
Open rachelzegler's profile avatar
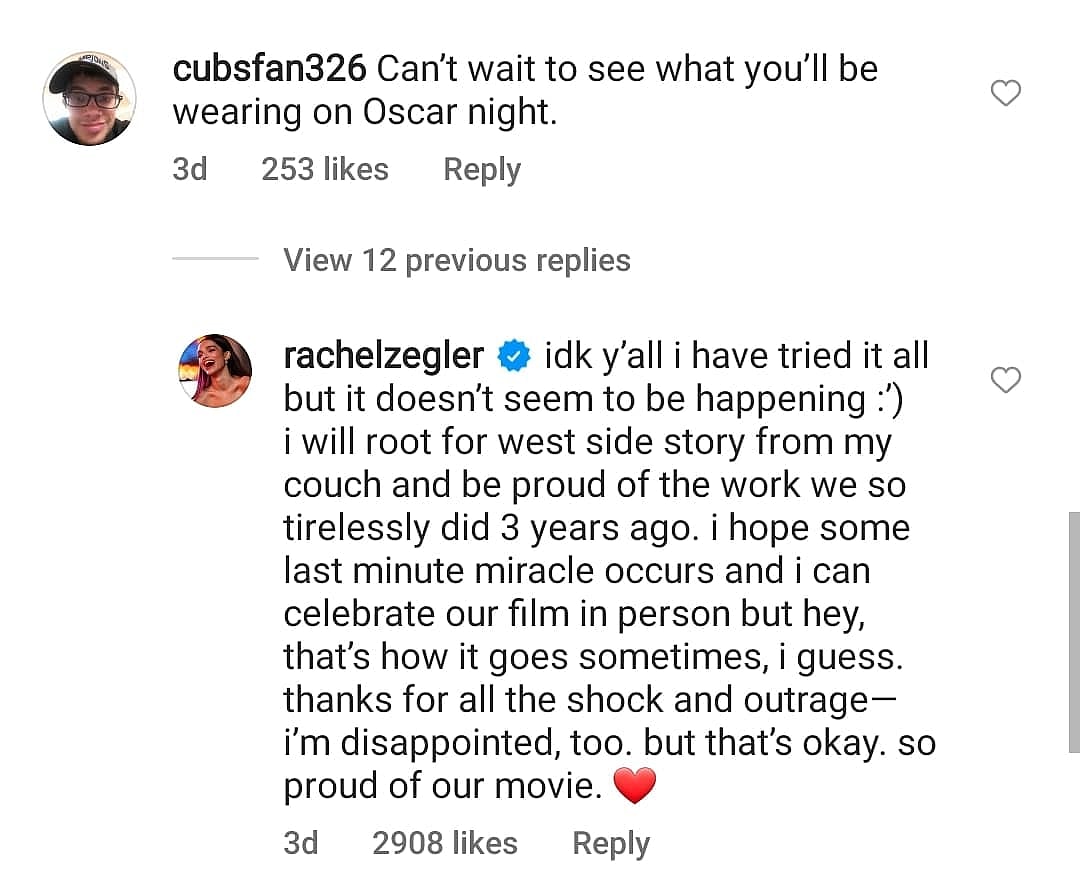[x=215, y=370]
